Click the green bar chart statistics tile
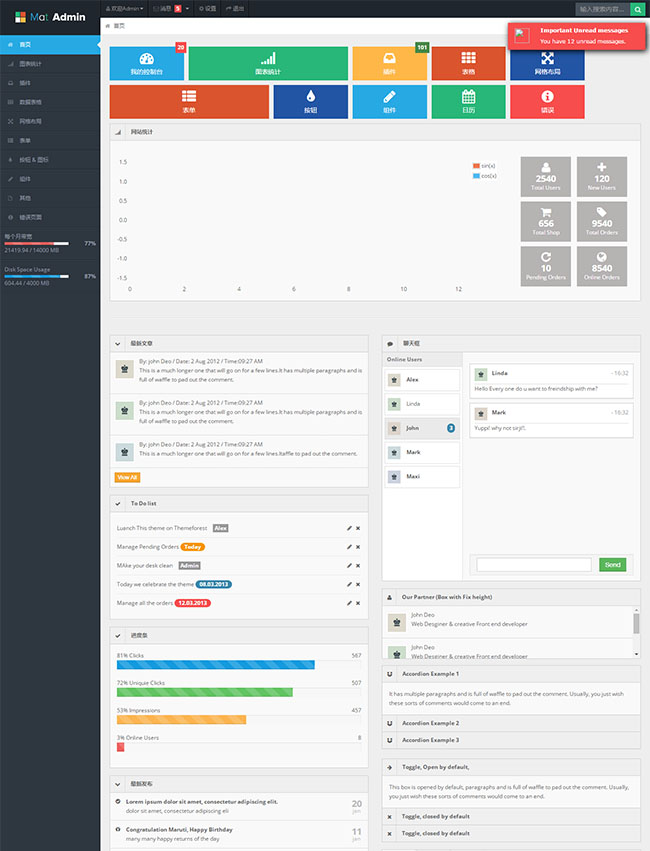Image resolution: width=650 pixels, height=851 pixels. point(267,63)
